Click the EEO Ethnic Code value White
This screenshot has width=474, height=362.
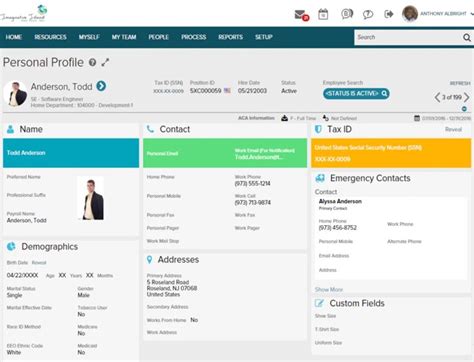(x=14, y=352)
